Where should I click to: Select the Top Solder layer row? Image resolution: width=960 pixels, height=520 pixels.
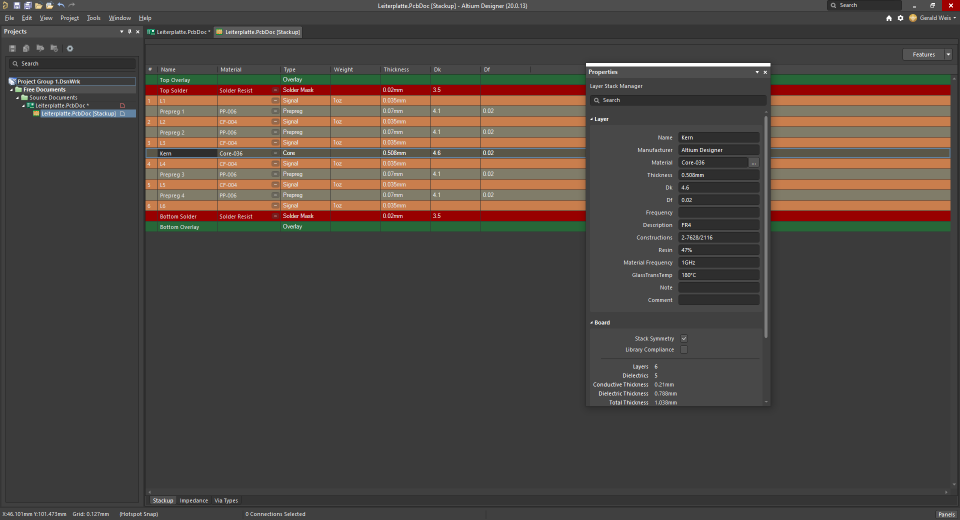coord(173,90)
